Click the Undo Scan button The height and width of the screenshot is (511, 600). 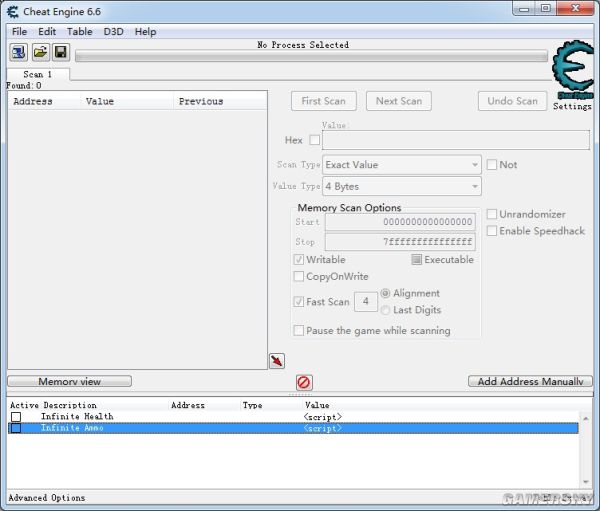pos(512,101)
